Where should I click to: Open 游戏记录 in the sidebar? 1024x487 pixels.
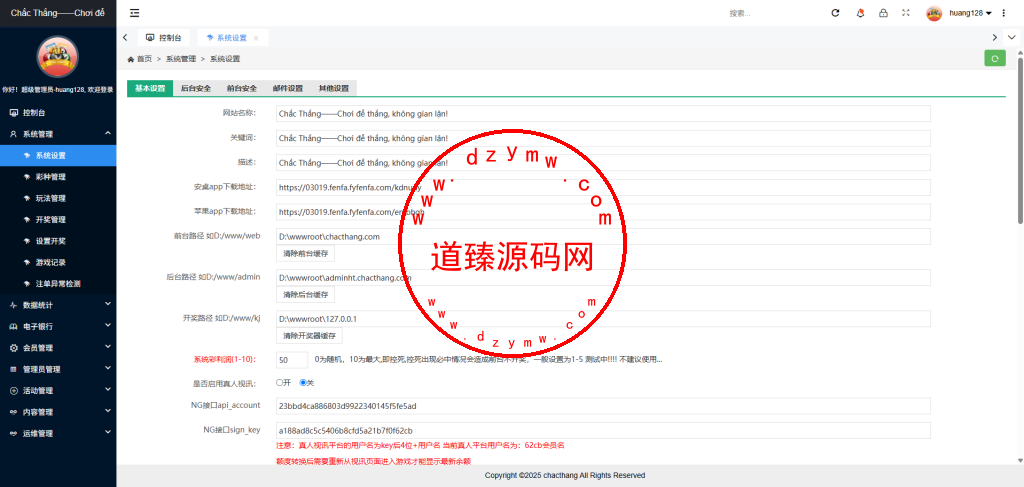tap(58, 262)
